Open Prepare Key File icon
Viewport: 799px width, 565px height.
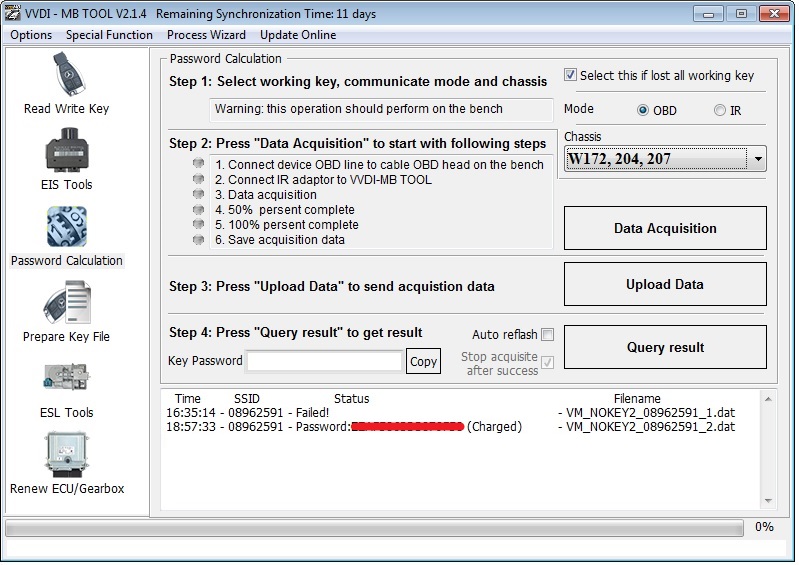pyautogui.click(x=67, y=302)
